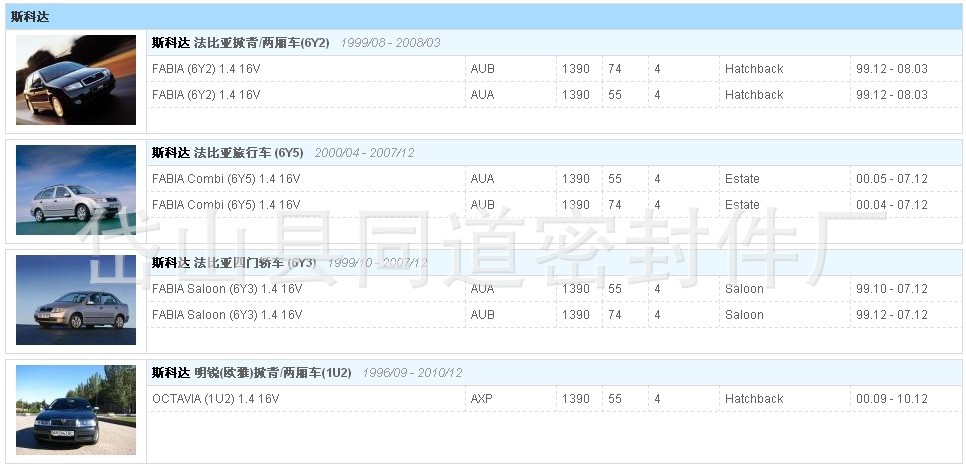966x466 pixels.
Task: Select FABIA Combi (6Y5) 1.4 16V in the AUA row
Action: [x=226, y=179]
